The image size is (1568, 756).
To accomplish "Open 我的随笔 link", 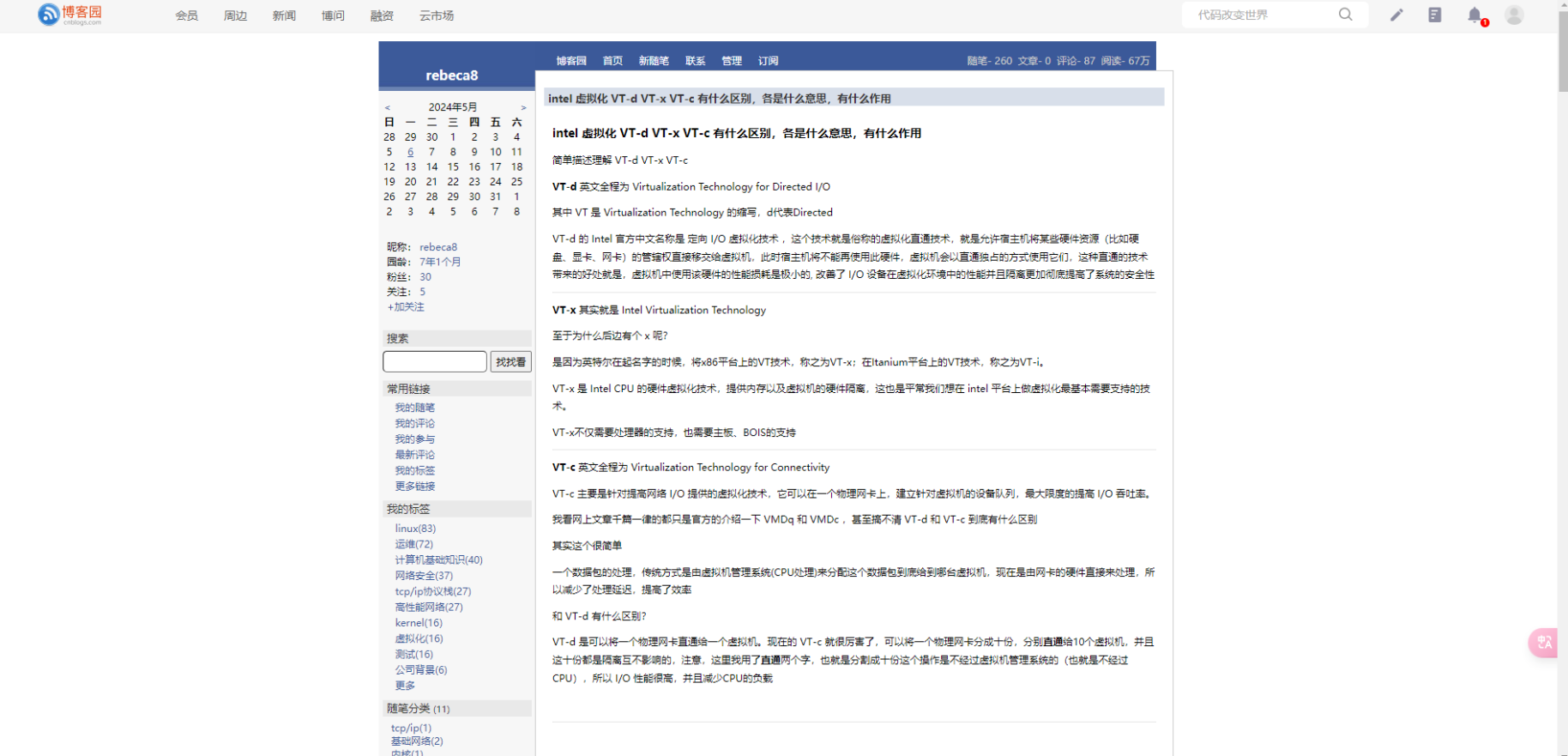I will (x=415, y=408).
